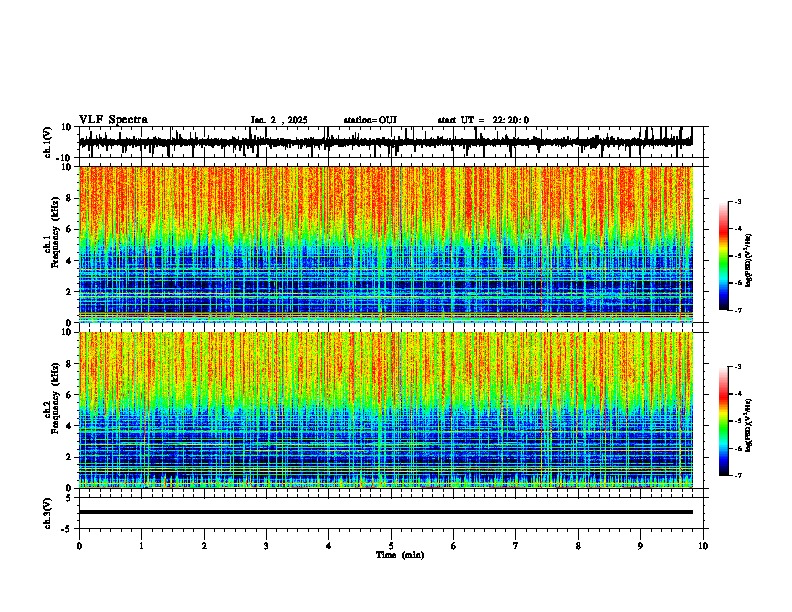Click the time axis tick label "9"

click(x=640, y=546)
